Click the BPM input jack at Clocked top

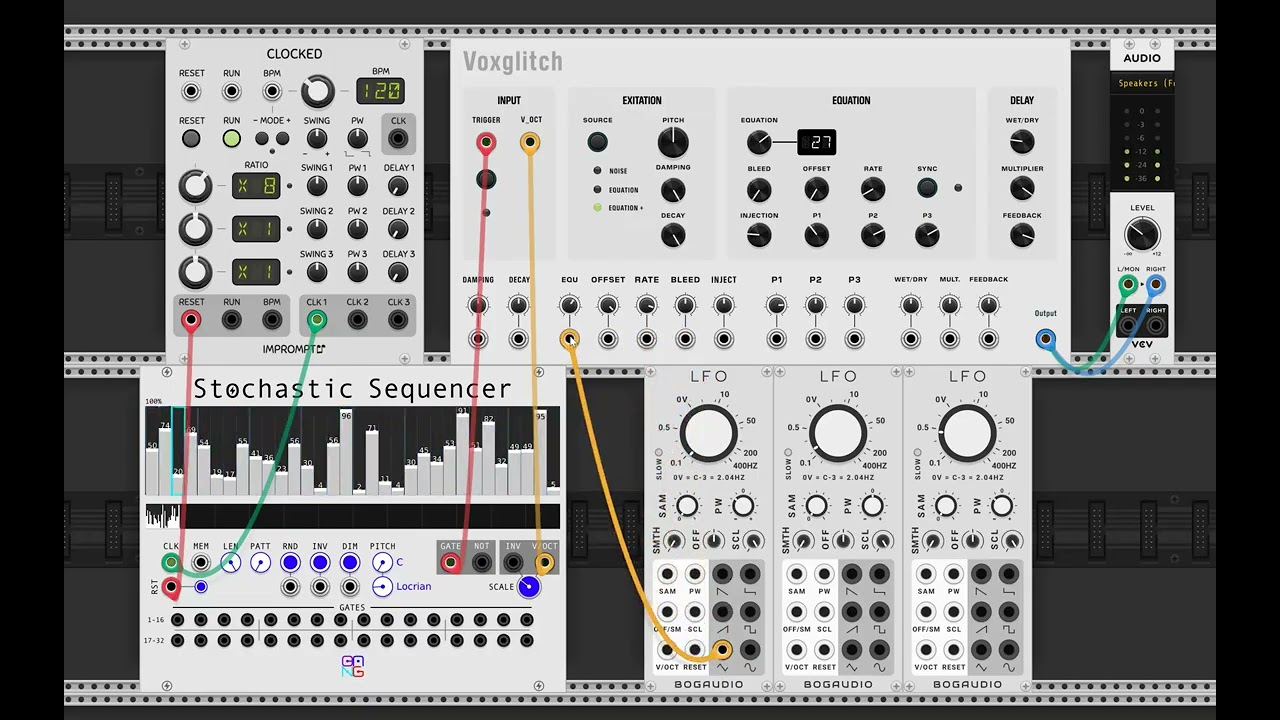pos(272,91)
